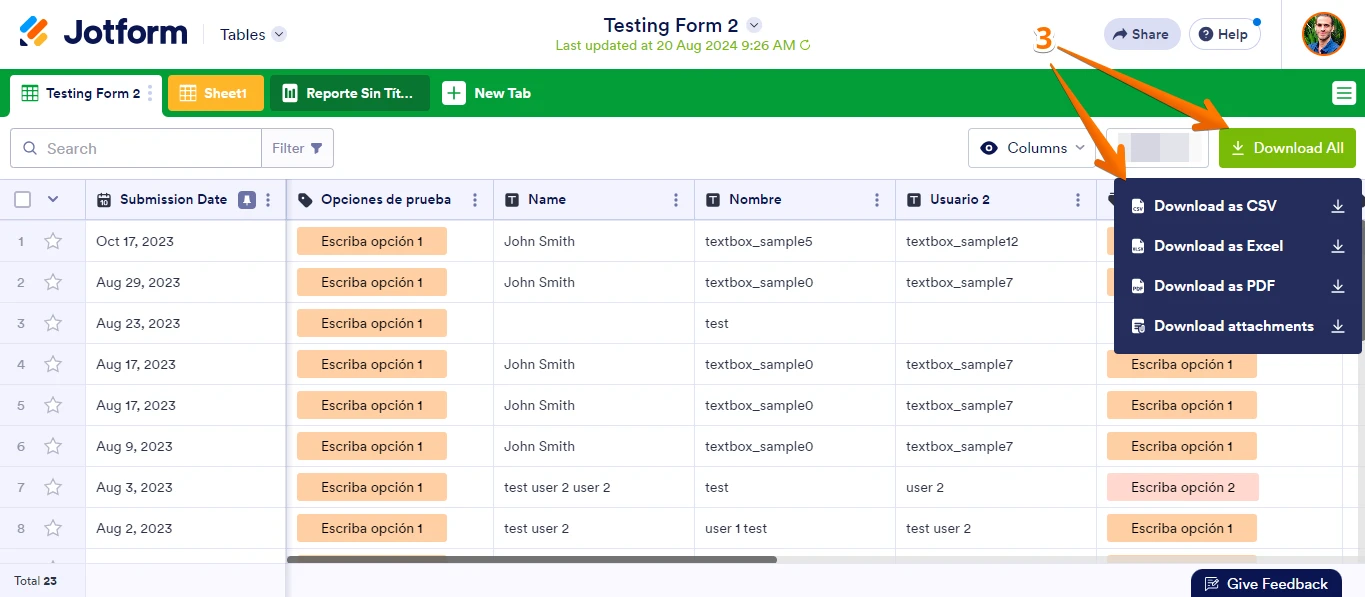Star the row 4 submission
Screen dimensions: 1365x597
[x=53, y=364]
